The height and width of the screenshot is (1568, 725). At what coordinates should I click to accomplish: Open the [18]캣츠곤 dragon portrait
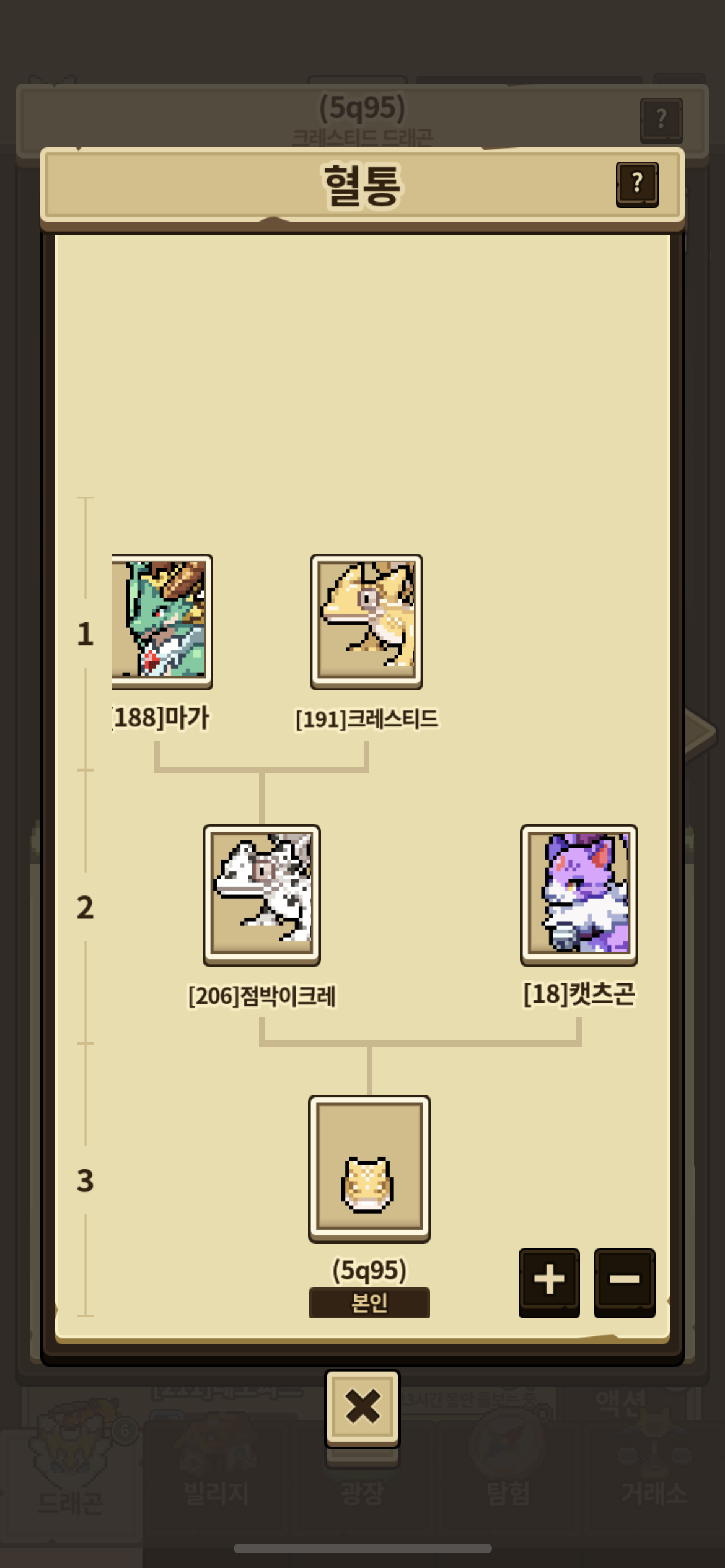click(579, 895)
